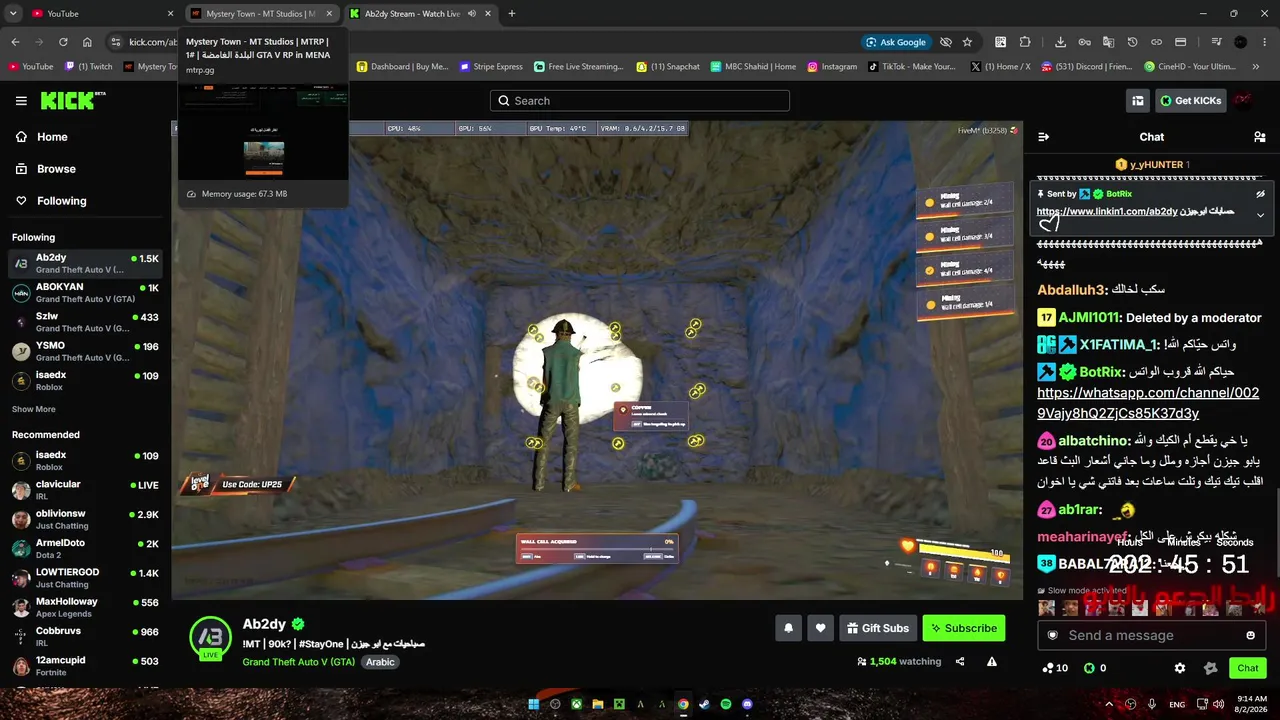Open ArmelDoto recommended channel
The width and height of the screenshot is (1280, 720).
86,548
